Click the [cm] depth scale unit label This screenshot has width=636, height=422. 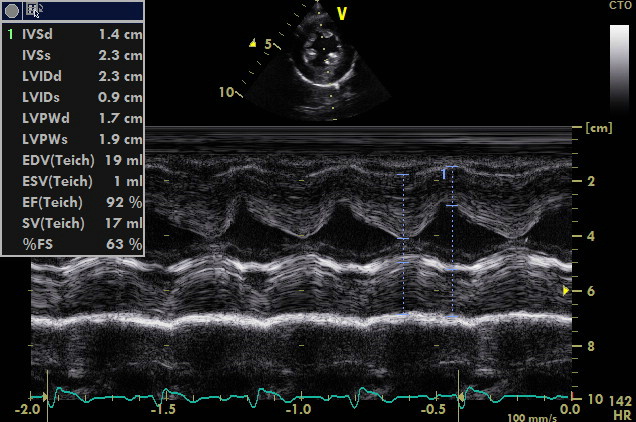[x=599, y=128]
